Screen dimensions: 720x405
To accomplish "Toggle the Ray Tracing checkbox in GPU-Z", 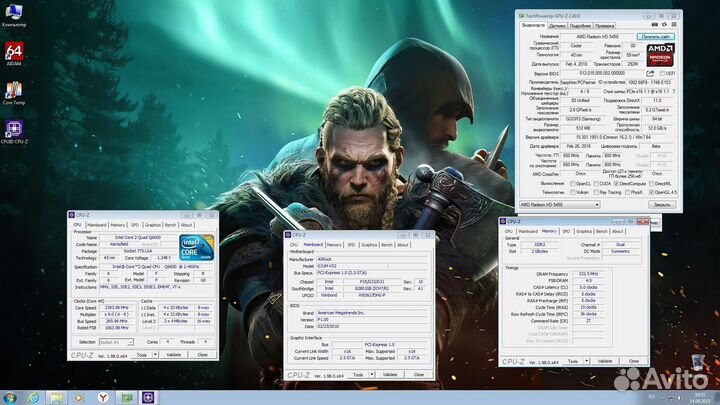I will point(596,192).
